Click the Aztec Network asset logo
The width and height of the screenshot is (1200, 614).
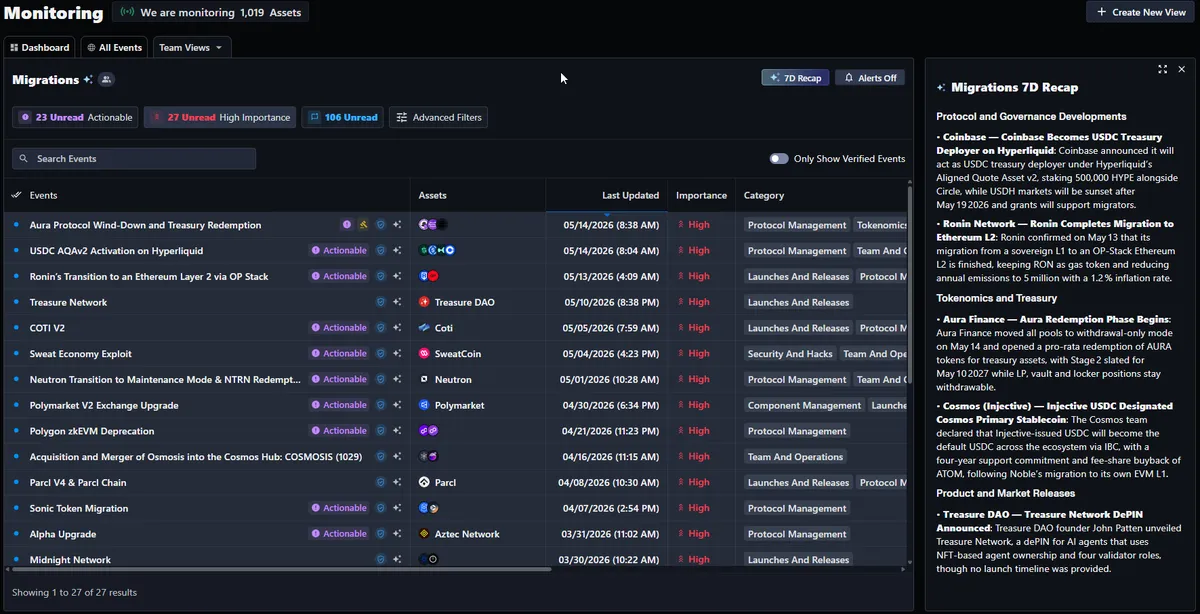click(424, 534)
